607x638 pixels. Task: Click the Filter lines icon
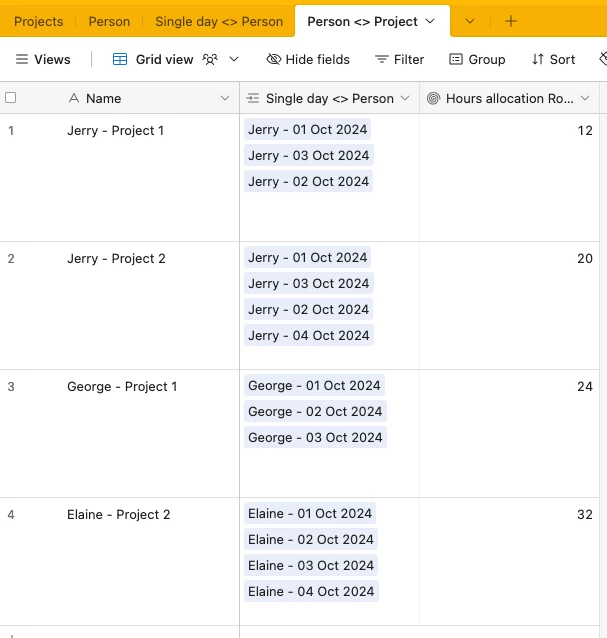[x=381, y=59]
